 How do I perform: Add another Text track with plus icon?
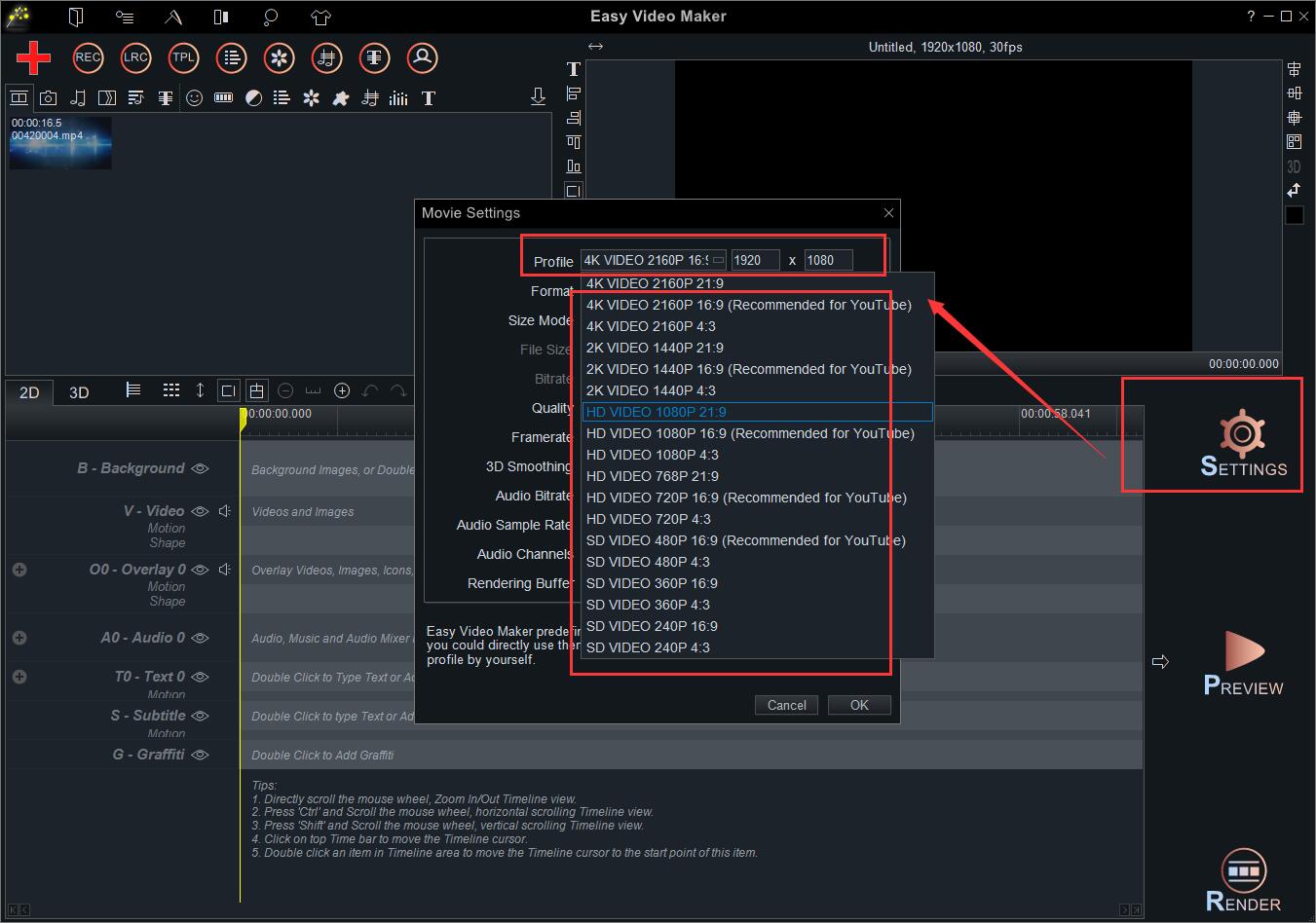(x=19, y=677)
